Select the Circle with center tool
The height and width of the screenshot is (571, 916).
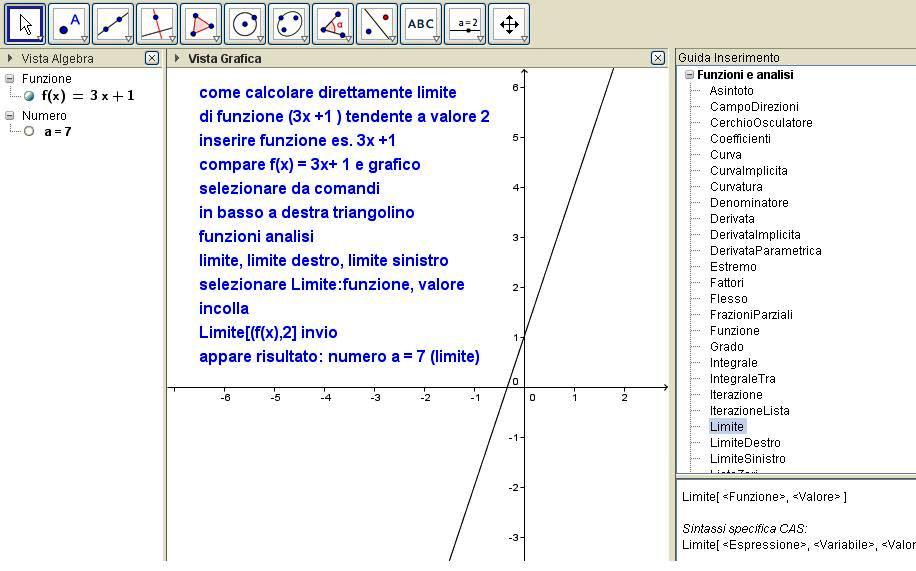pos(245,24)
